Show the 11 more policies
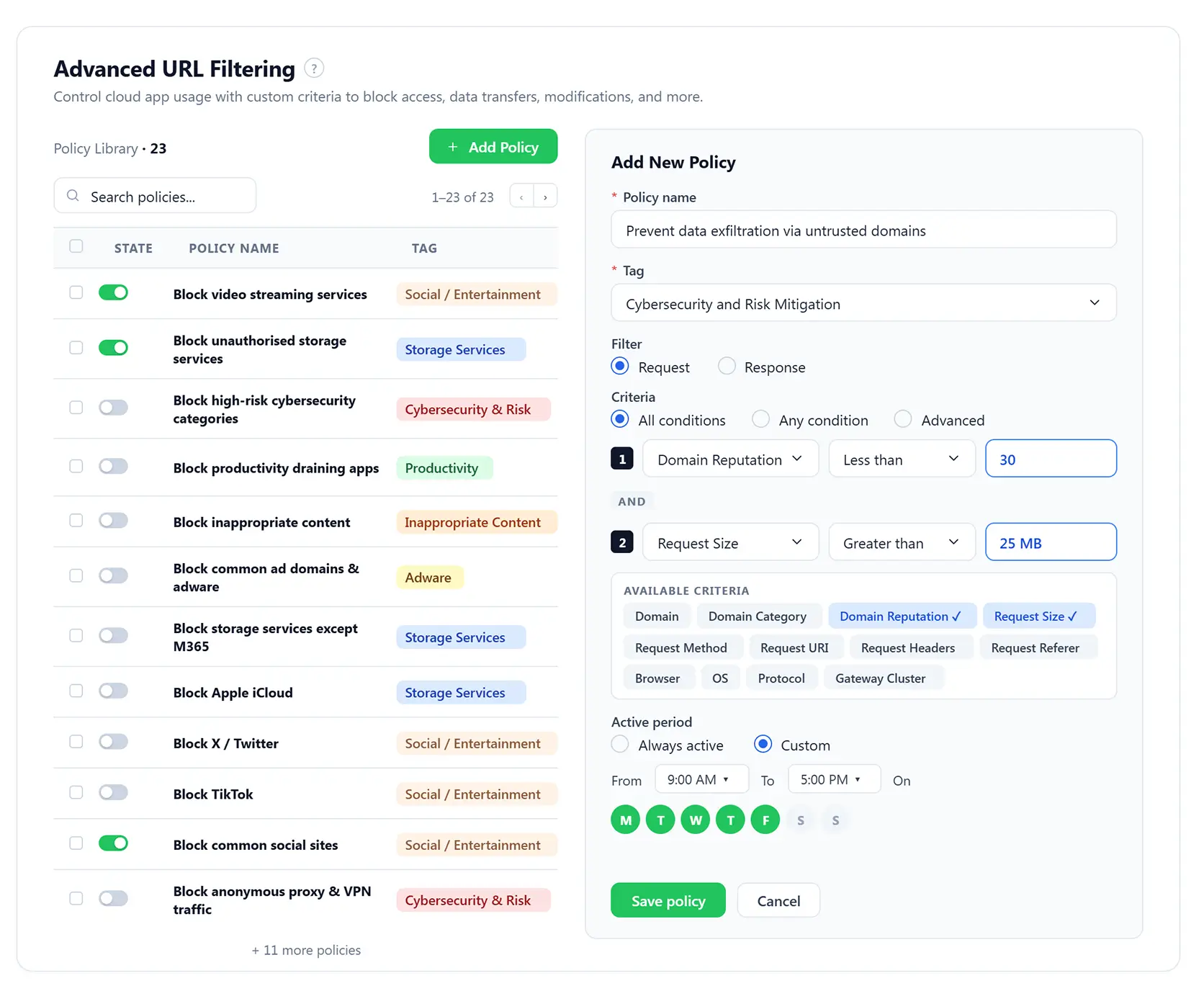This screenshot has height=996, width=1204. tap(306, 950)
